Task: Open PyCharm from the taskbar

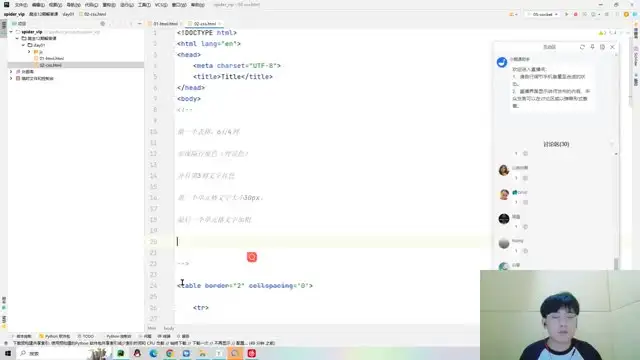Action: coord(121,353)
